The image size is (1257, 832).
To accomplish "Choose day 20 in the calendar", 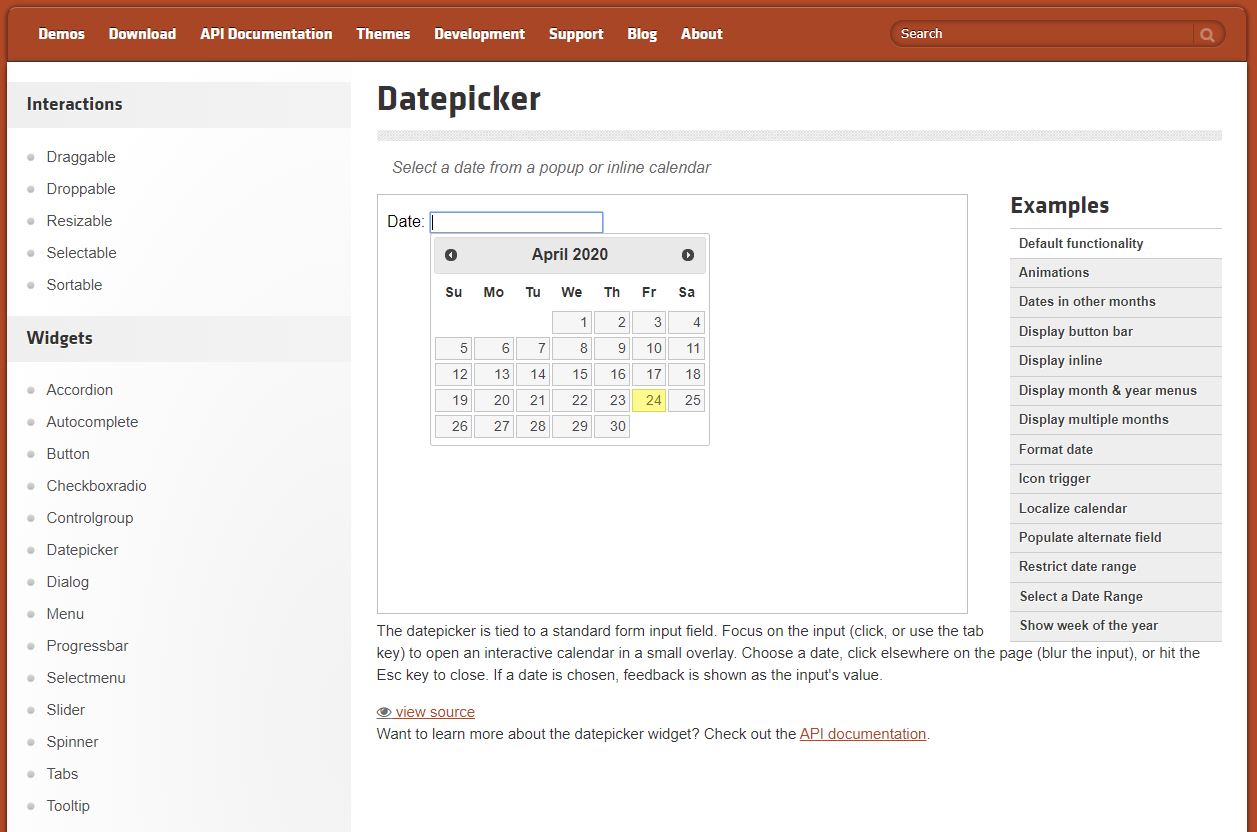I will click(494, 400).
